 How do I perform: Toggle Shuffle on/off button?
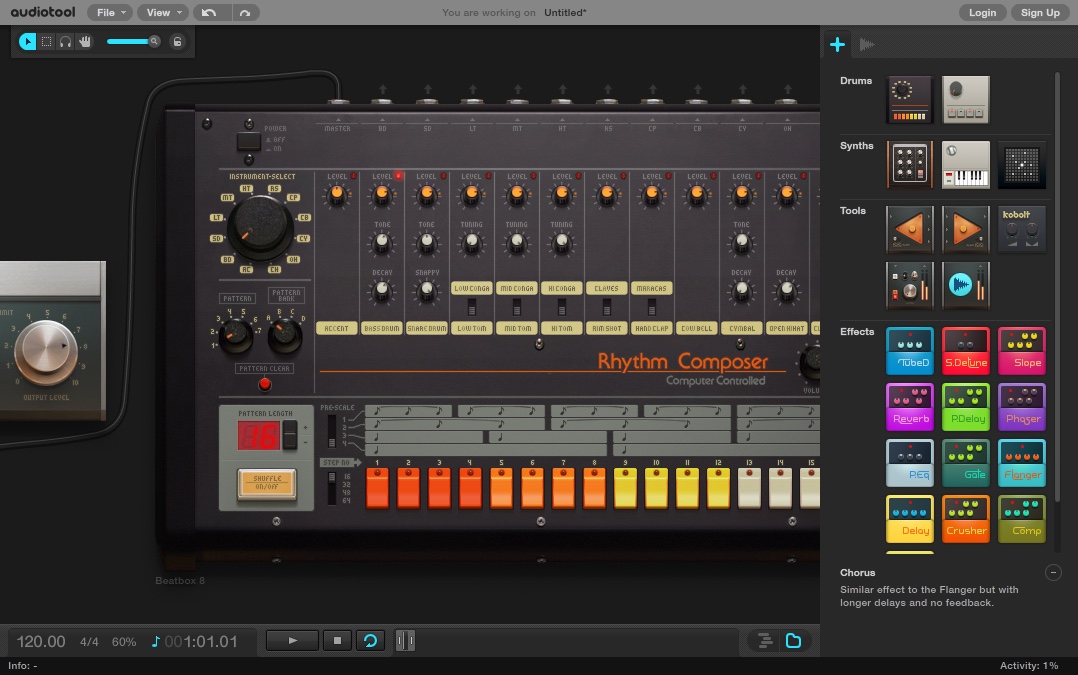click(x=267, y=483)
